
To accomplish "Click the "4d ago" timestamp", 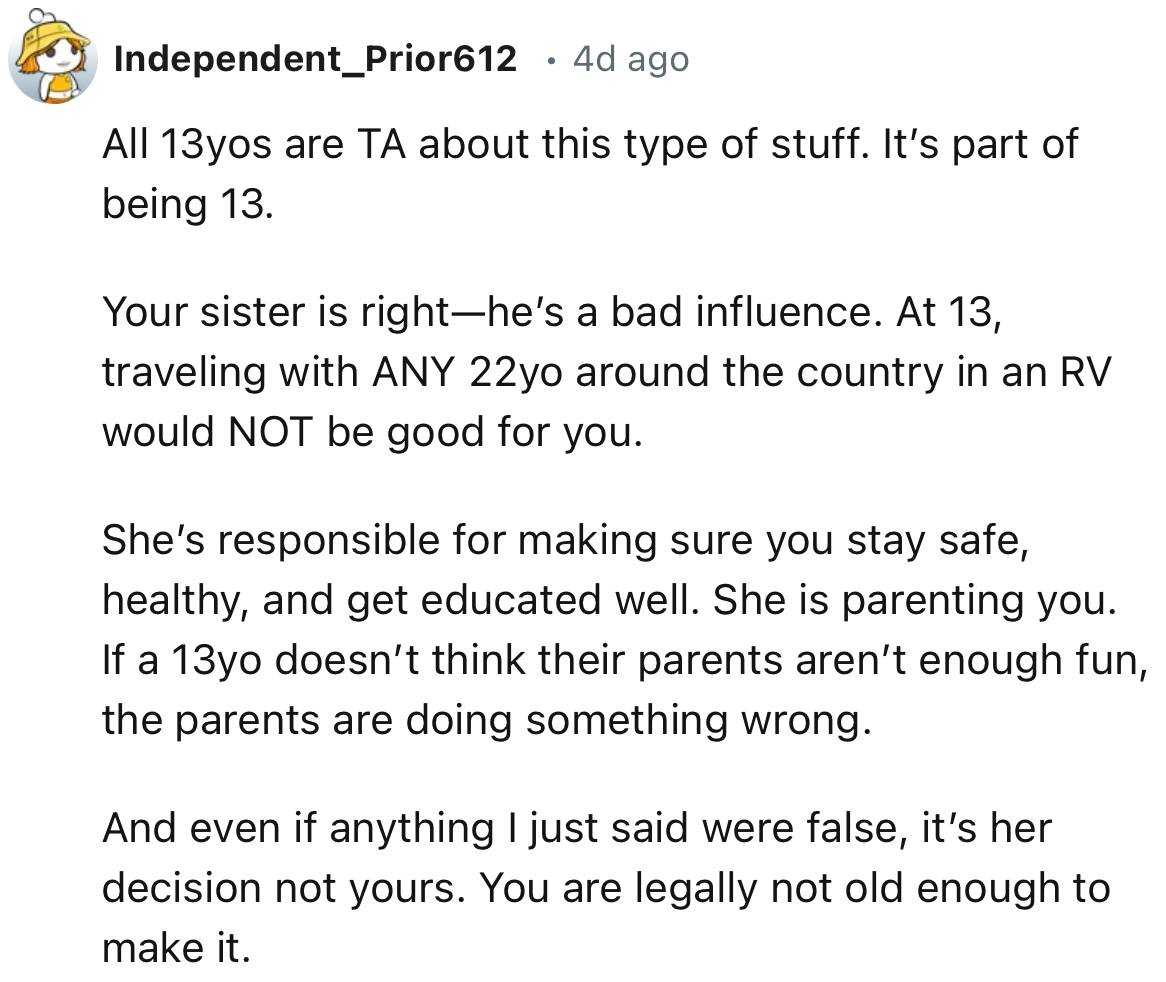I will point(631,60).
